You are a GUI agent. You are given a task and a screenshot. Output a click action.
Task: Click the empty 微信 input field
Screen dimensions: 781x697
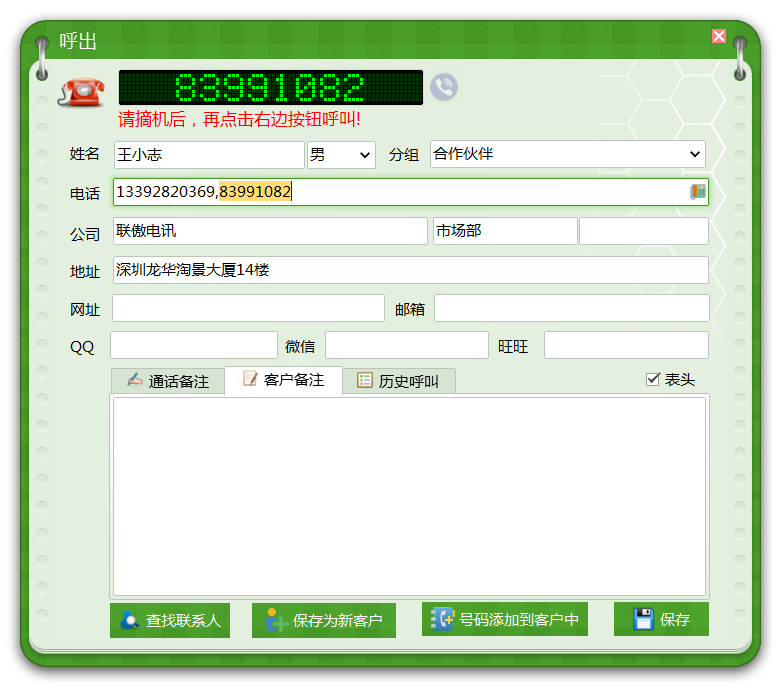[406, 346]
